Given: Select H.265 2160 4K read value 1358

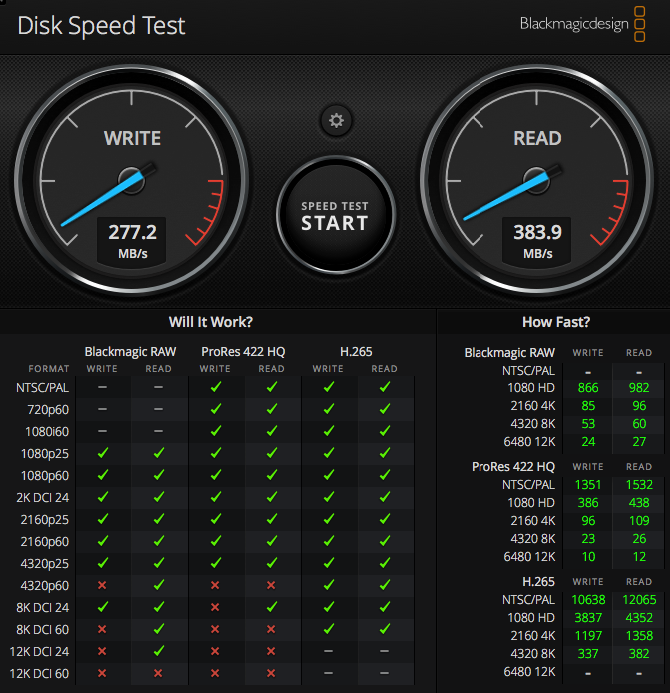Looking at the screenshot, I should (x=639, y=636).
